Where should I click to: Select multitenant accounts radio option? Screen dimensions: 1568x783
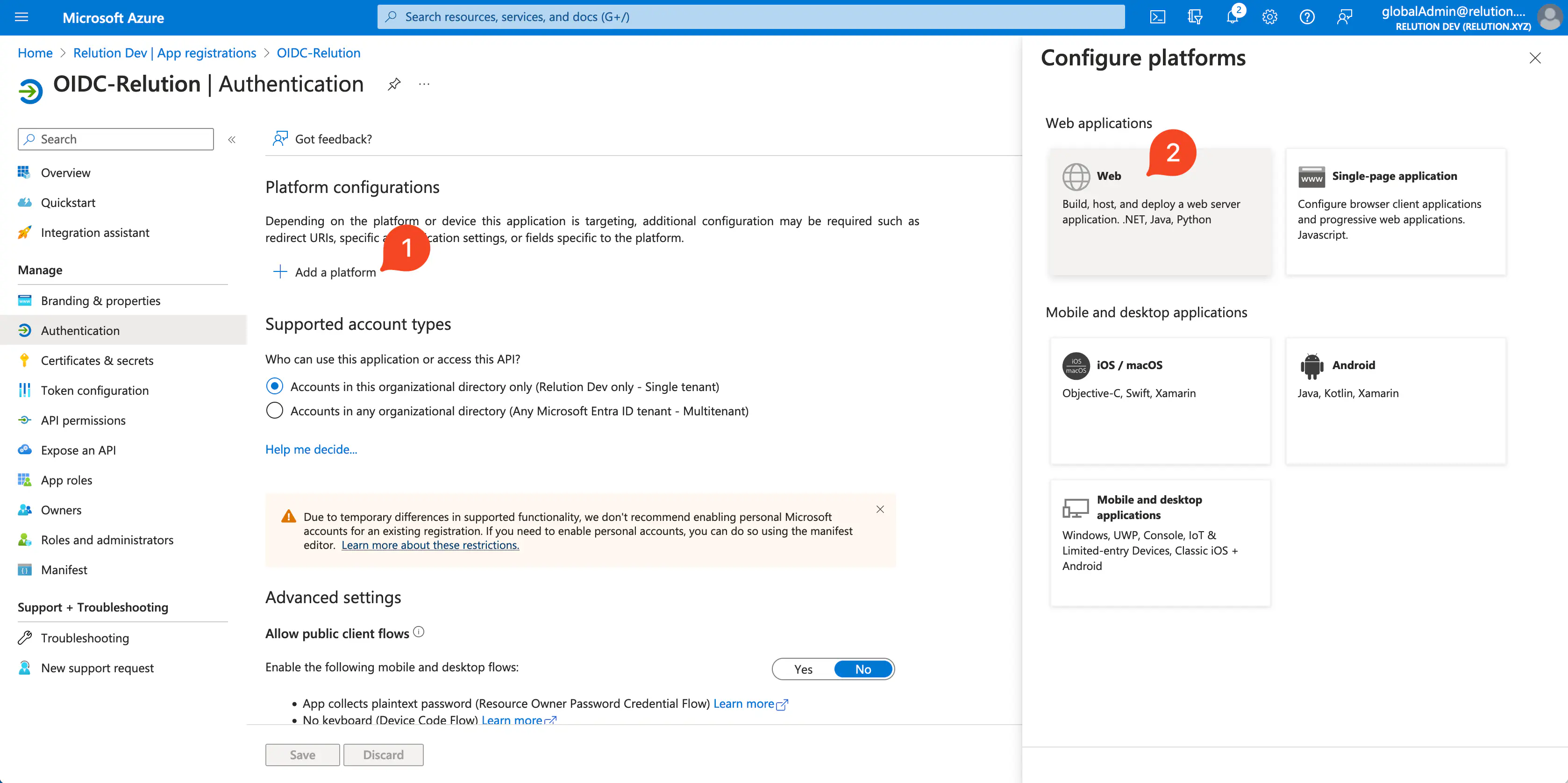[275, 411]
